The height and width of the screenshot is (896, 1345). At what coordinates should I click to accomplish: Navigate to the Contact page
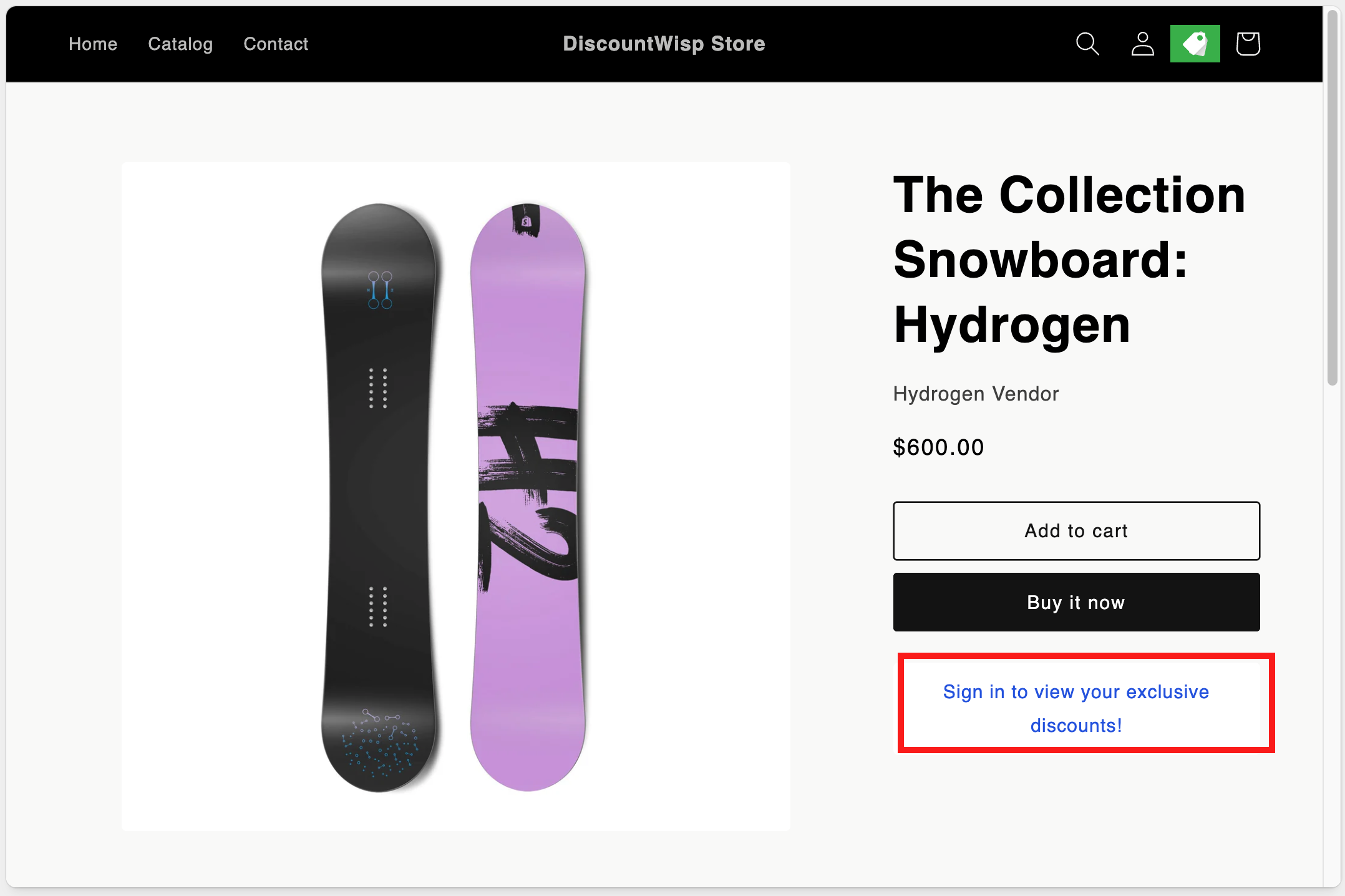point(276,44)
